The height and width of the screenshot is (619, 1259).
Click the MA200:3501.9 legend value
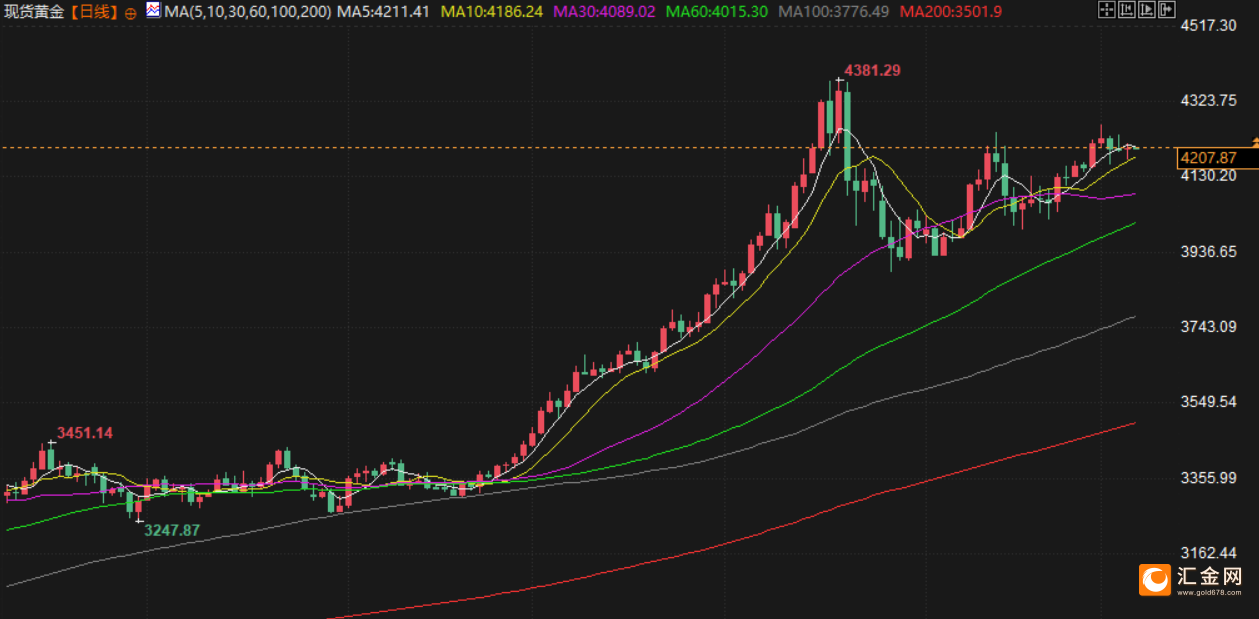pos(951,12)
